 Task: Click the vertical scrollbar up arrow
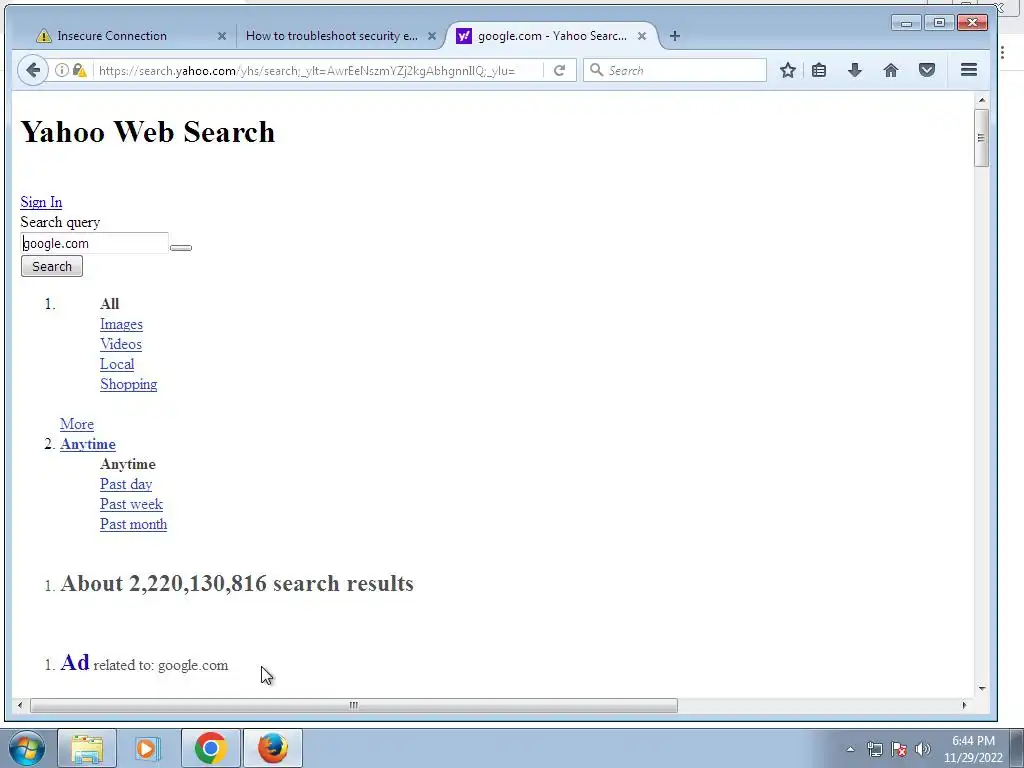981,100
